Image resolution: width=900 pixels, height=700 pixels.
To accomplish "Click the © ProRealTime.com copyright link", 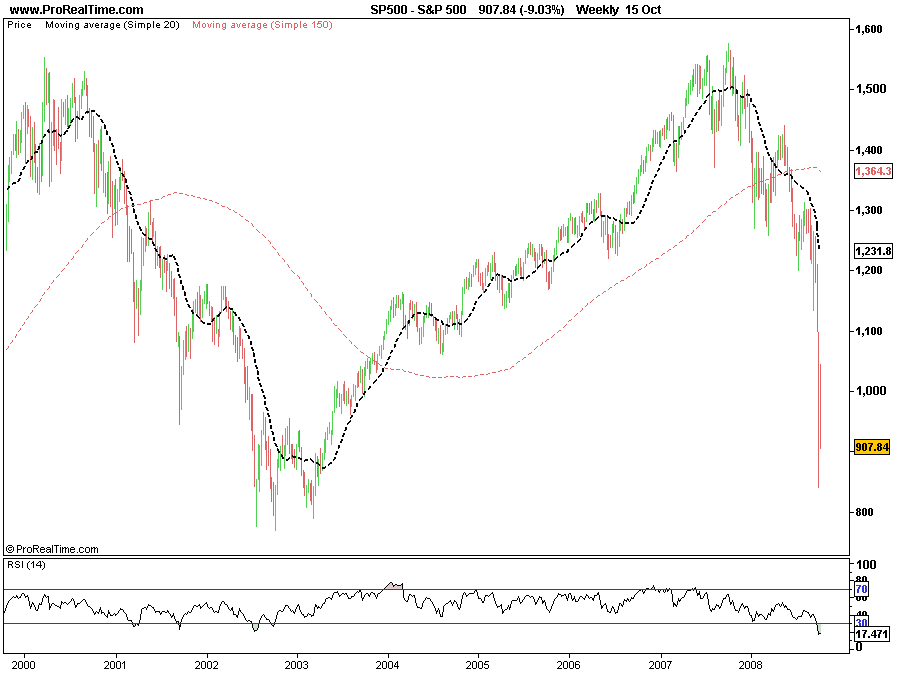I will tap(52, 549).
